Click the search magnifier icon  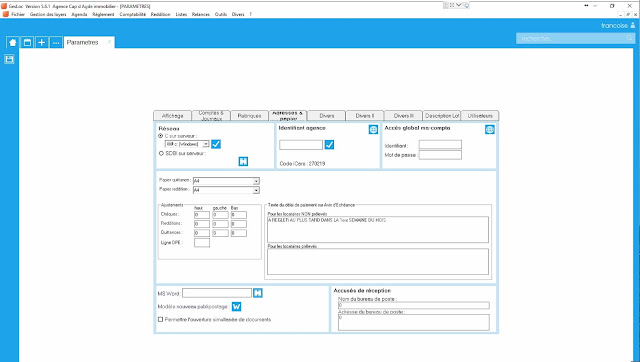(630, 38)
